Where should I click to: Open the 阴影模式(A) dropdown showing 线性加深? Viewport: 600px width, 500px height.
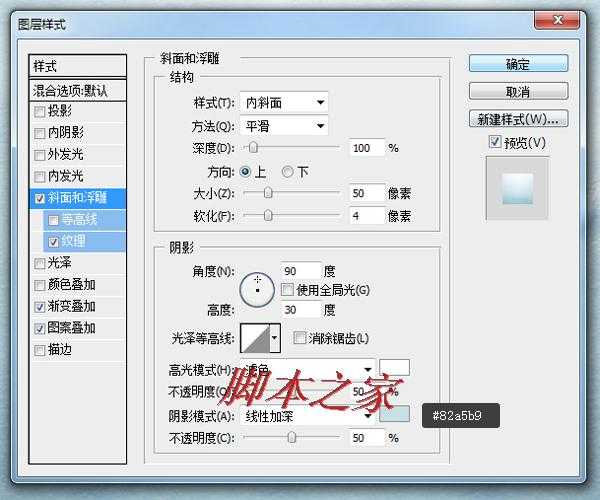coord(307,416)
